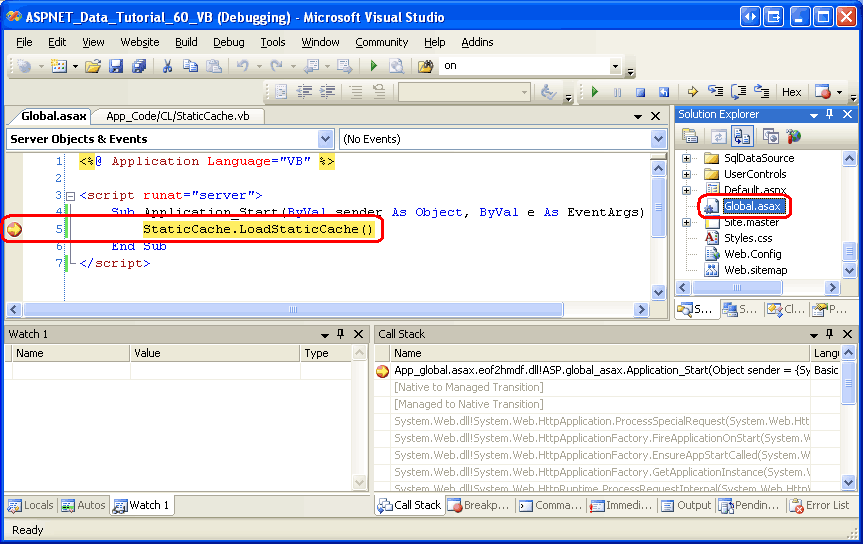Click the editor horizontal scrollbar

[x=300, y=310]
